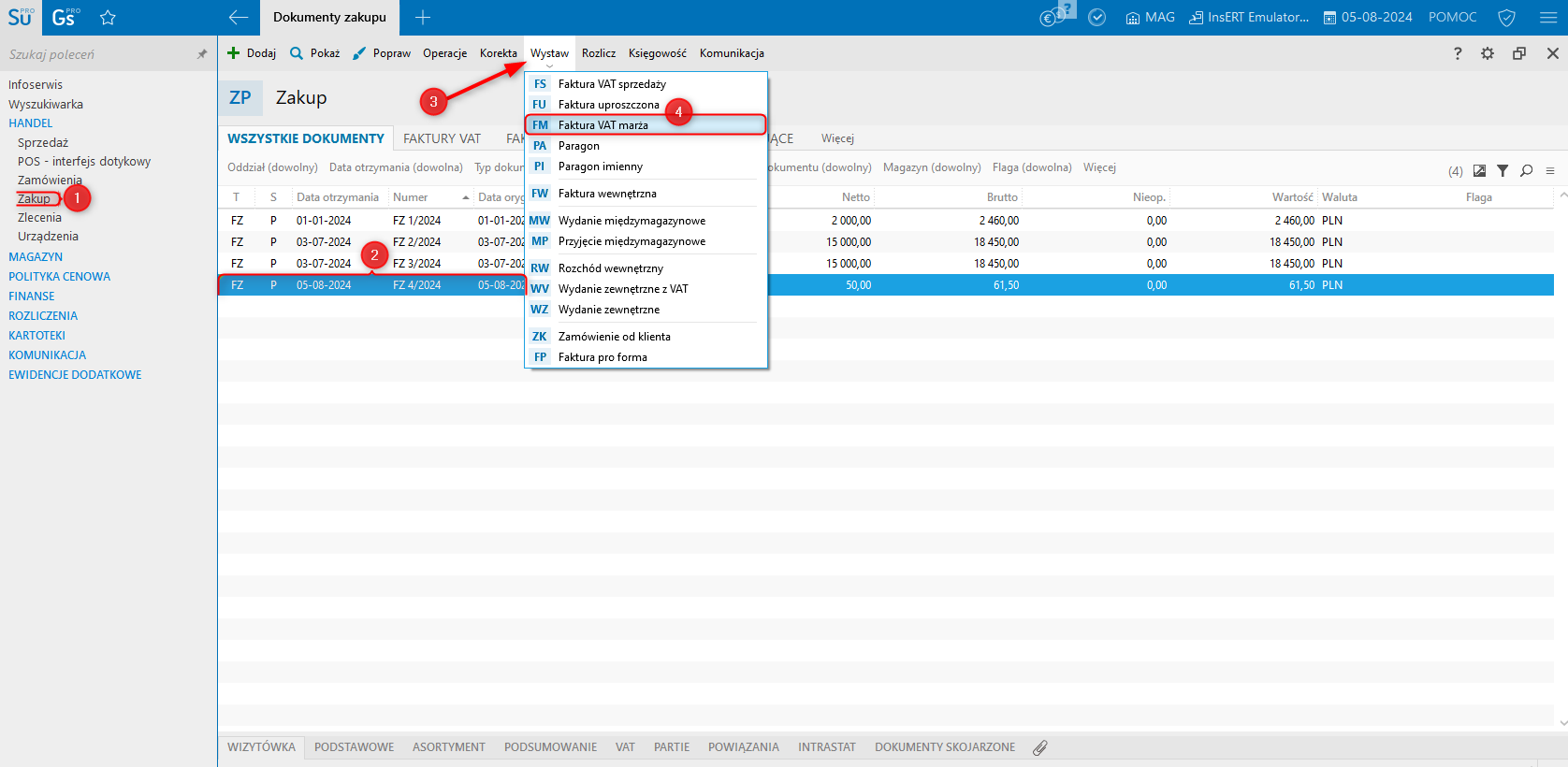
Task: Click the image export icon next to (4)
Action: (x=1479, y=170)
